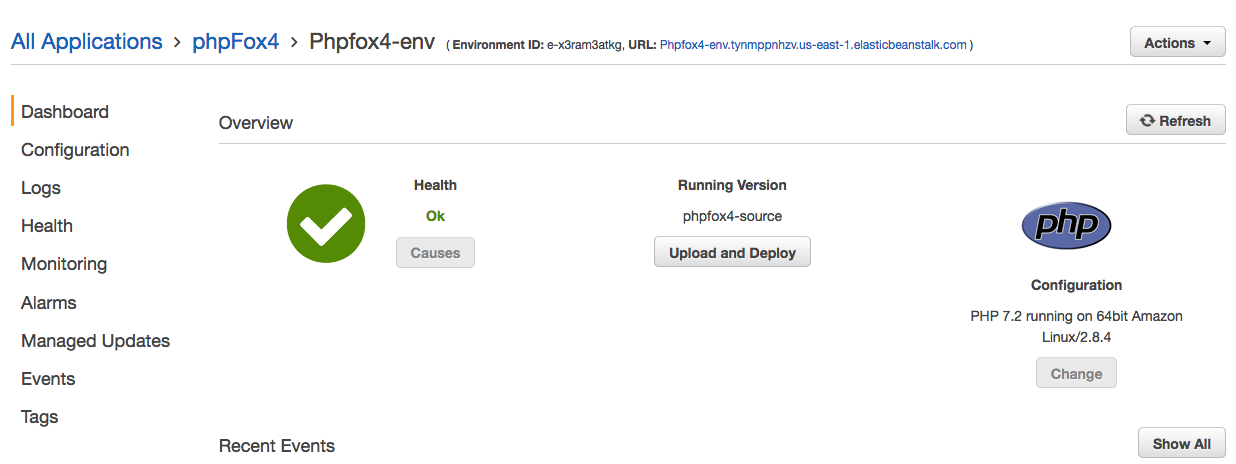Open Tags in the sidebar

click(40, 417)
